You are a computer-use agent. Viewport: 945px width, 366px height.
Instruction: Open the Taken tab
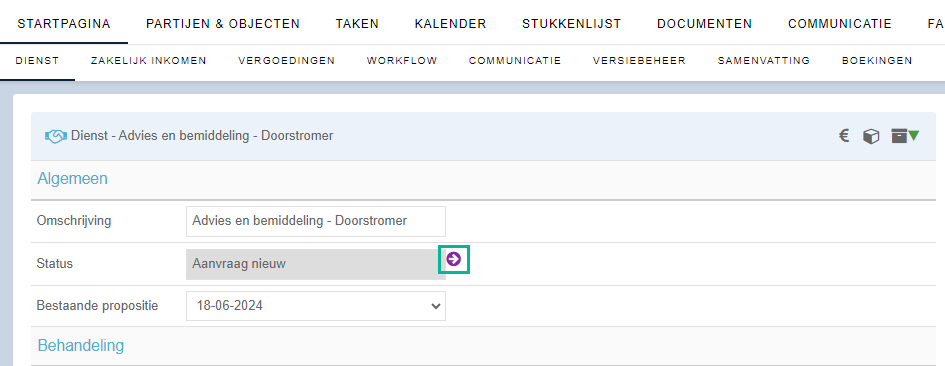coord(357,24)
